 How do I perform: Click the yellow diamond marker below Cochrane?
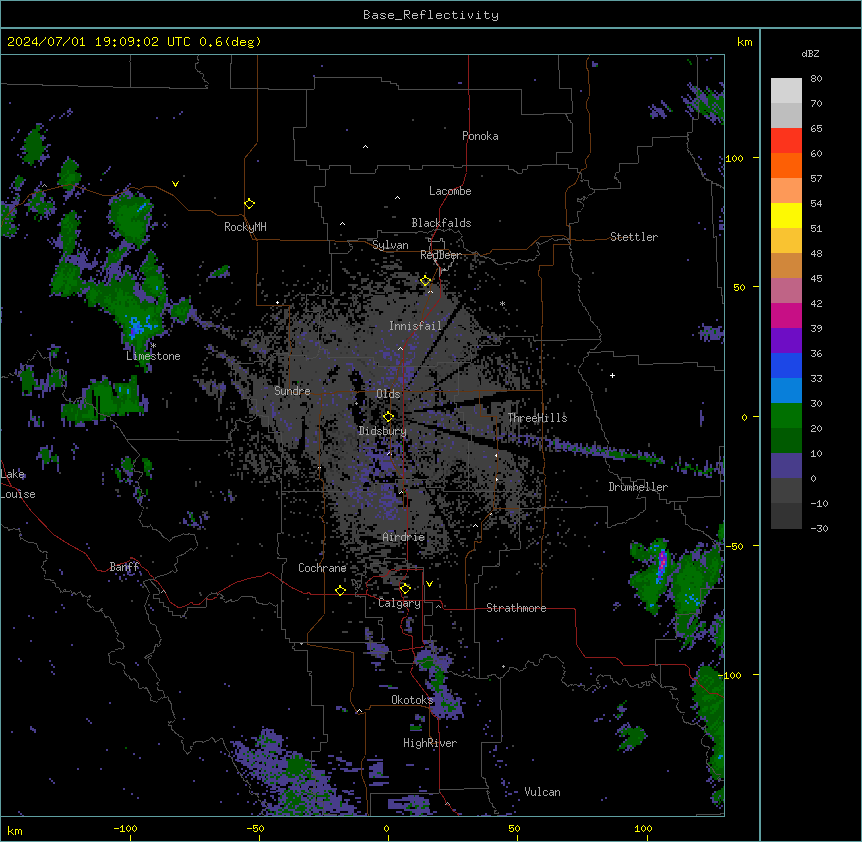(x=340, y=590)
